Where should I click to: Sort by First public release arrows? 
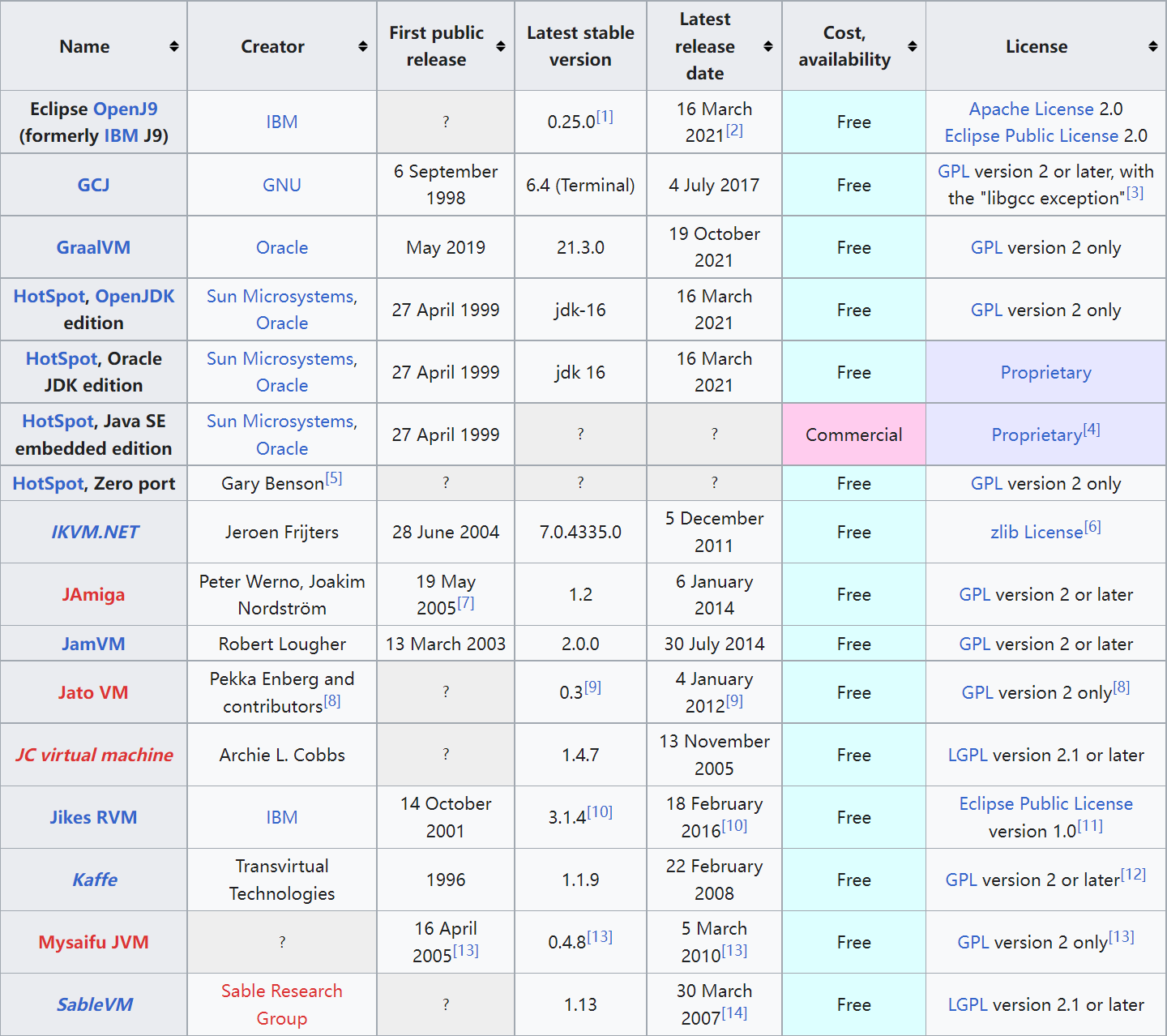(501, 46)
